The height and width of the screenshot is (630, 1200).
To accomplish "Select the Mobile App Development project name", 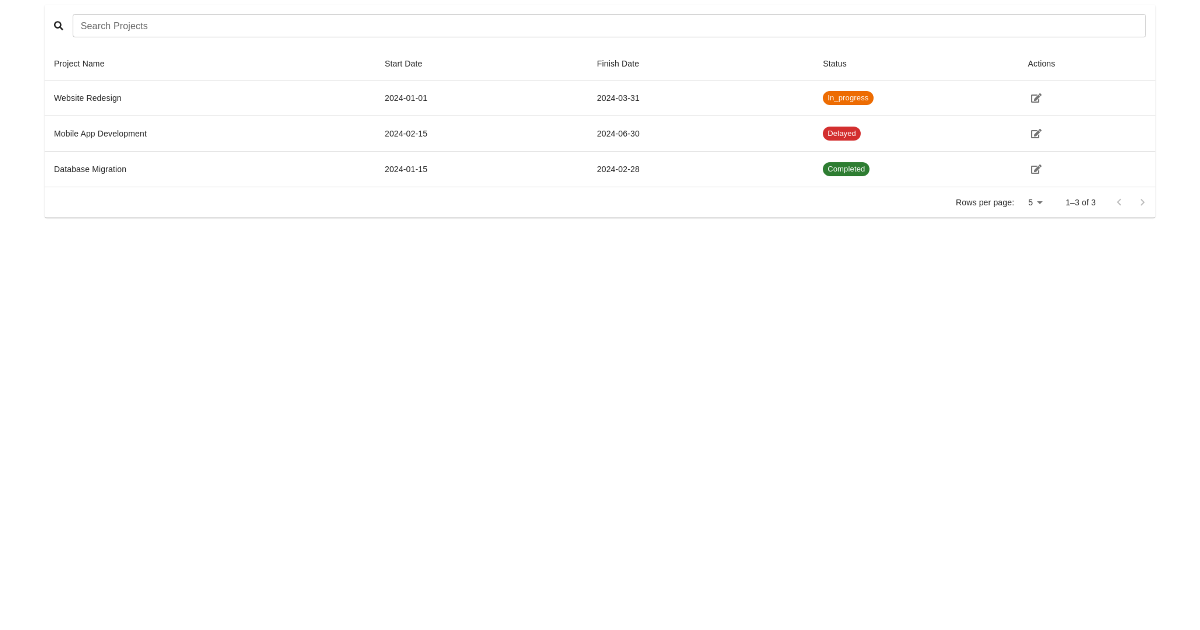I will pyautogui.click(x=100, y=133).
